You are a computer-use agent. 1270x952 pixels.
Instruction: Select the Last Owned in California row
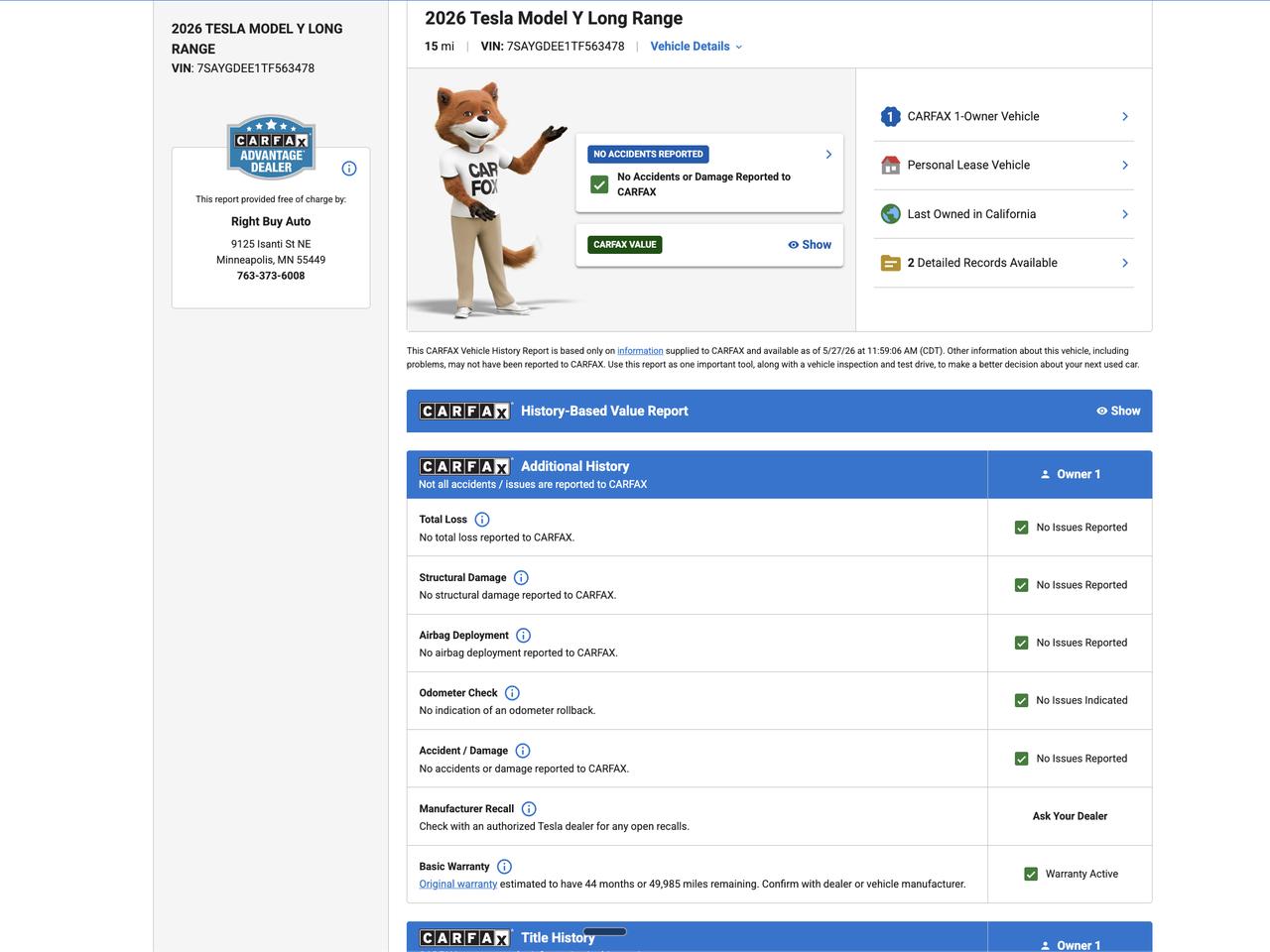pos(1004,214)
